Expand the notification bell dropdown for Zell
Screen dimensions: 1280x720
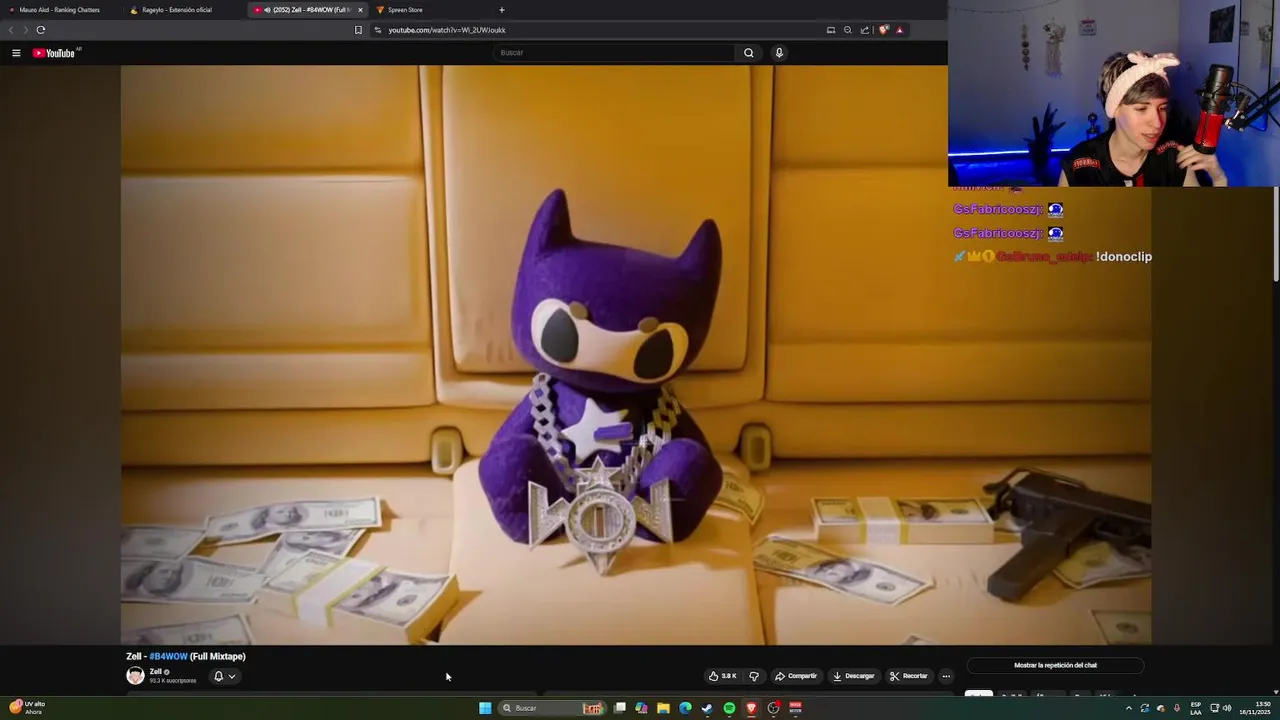(x=225, y=676)
